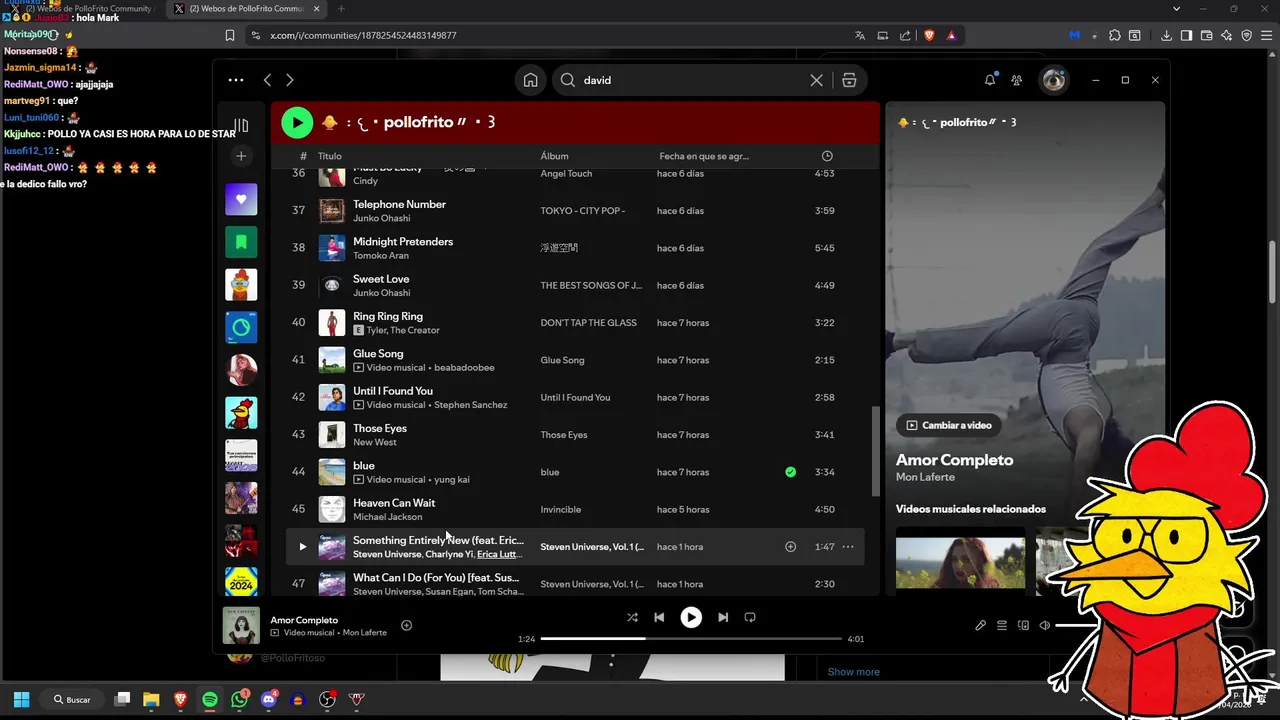
Task: Open the 2024 playlist in sidebar
Action: point(241,581)
